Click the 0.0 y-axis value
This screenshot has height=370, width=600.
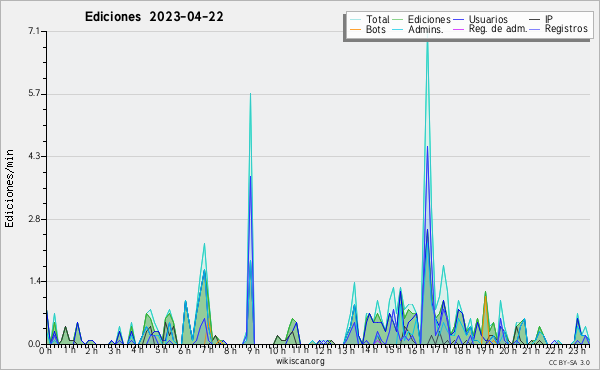pyautogui.click(x=34, y=344)
